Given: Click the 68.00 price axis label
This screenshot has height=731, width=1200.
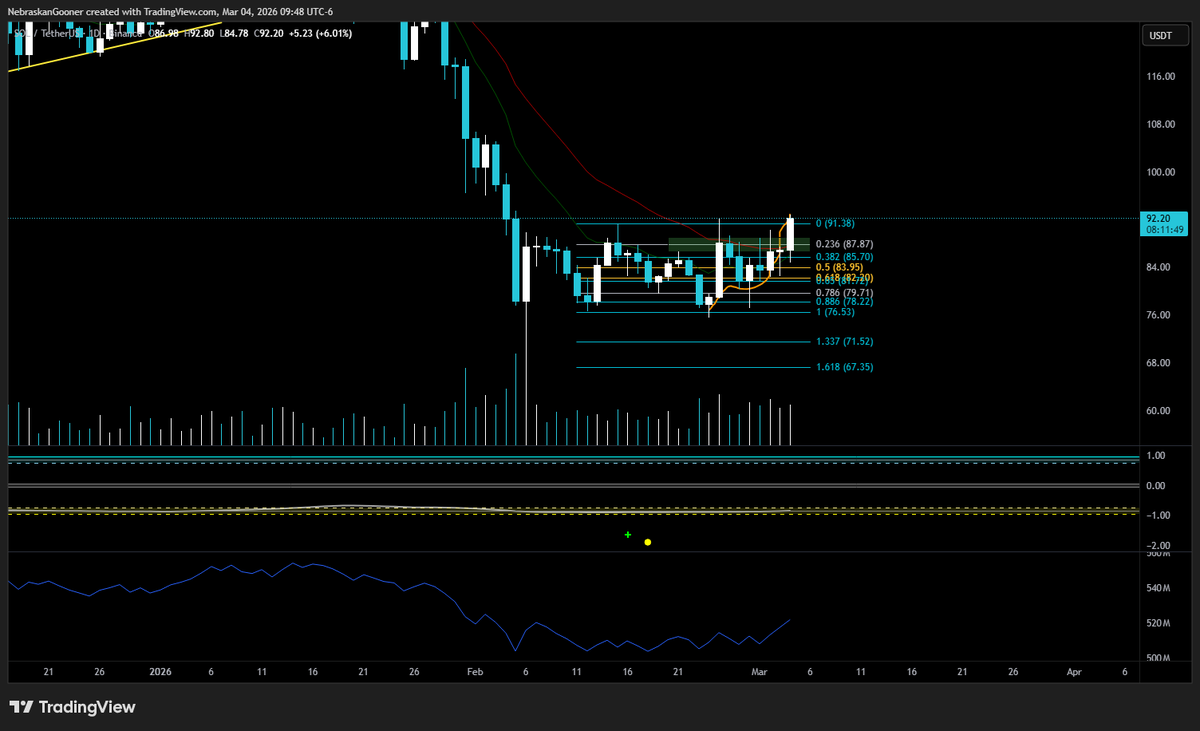Looking at the screenshot, I should (1159, 363).
